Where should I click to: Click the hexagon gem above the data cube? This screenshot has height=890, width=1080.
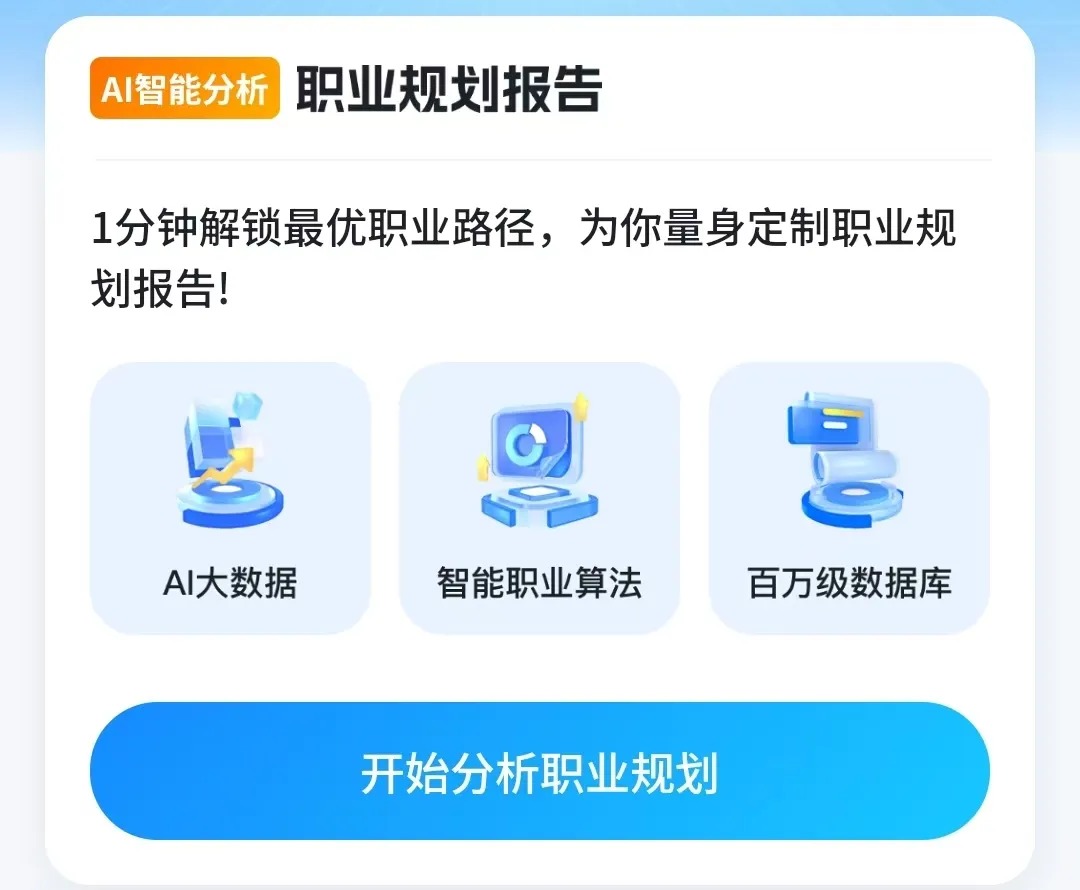point(247,406)
